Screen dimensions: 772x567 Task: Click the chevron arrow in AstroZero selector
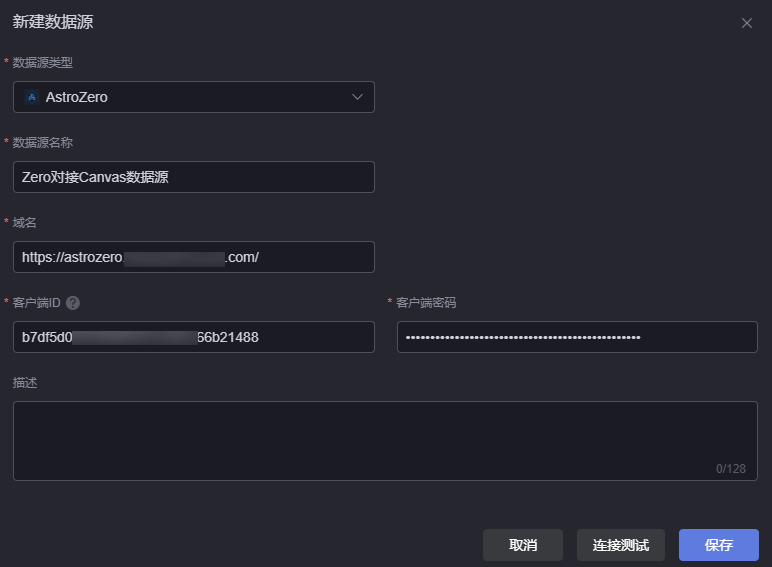[x=357, y=97]
